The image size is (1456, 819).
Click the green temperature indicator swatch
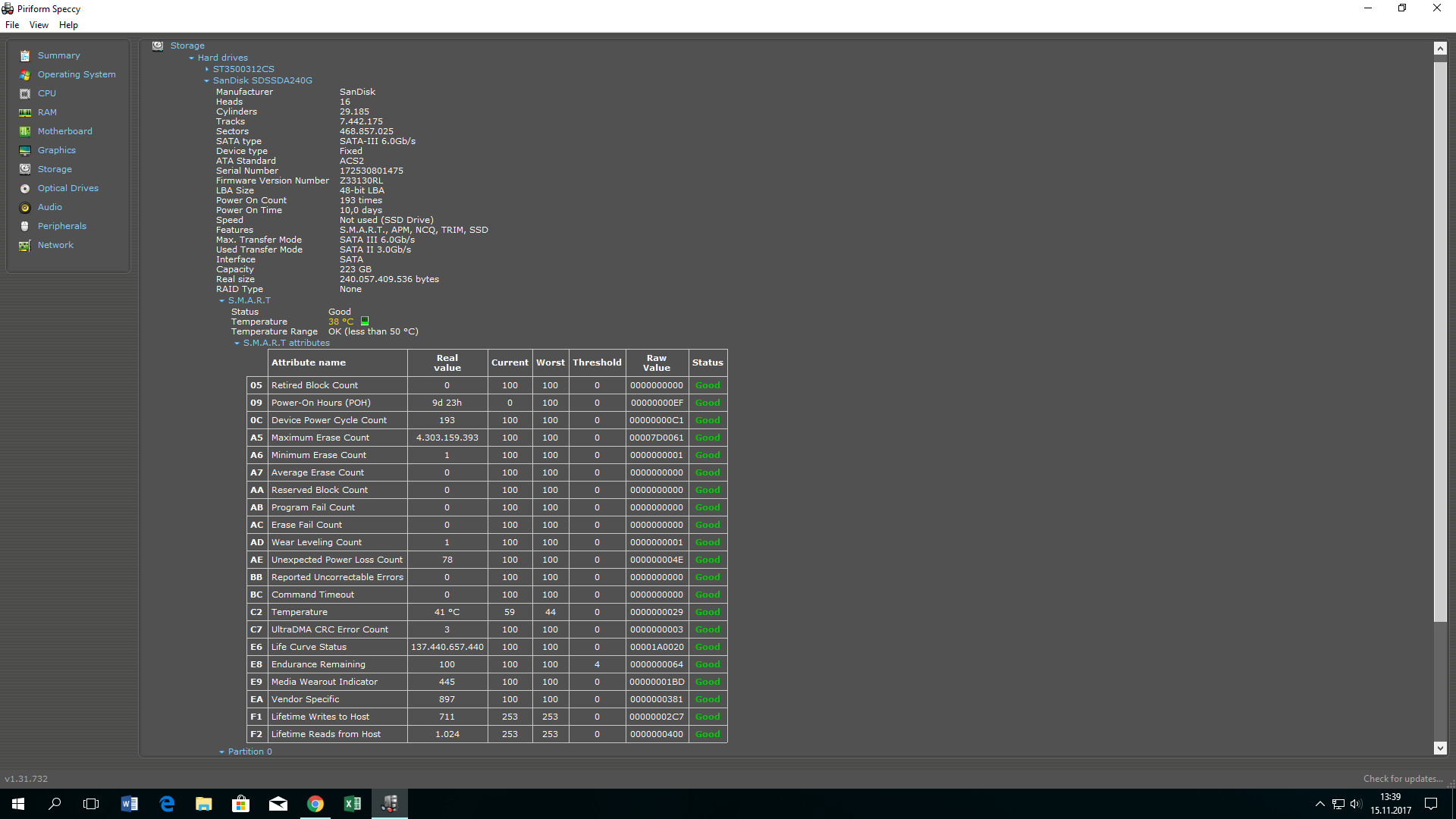[x=365, y=322]
